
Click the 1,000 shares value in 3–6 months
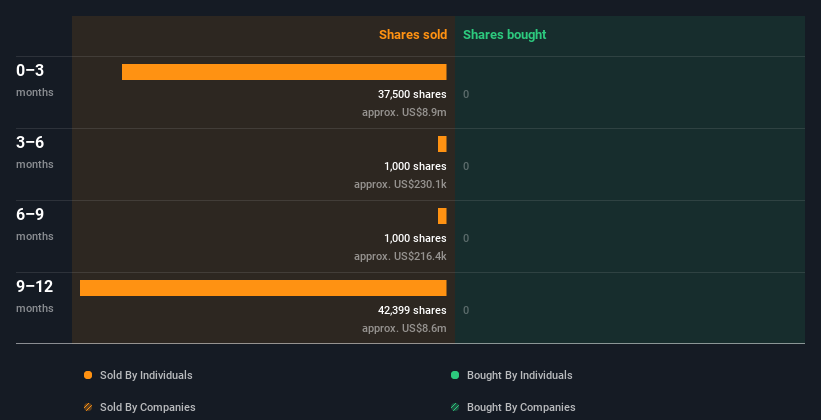tap(415, 166)
